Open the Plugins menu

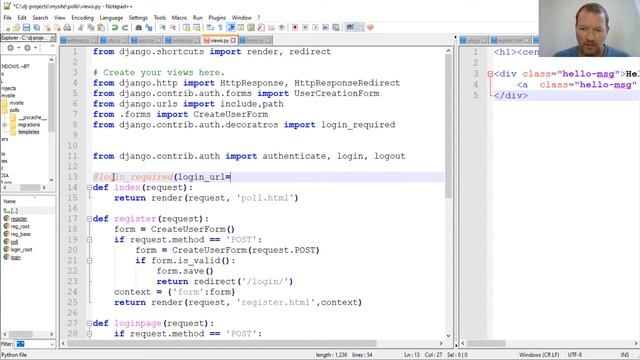coord(217,18)
